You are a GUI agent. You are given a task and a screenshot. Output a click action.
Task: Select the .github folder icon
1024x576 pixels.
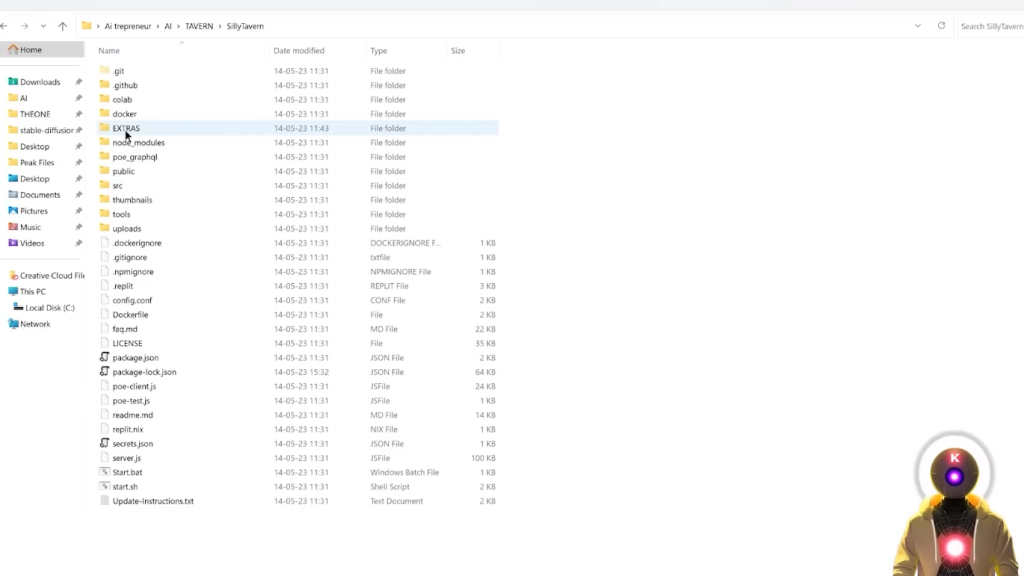pyautogui.click(x=104, y=85)
